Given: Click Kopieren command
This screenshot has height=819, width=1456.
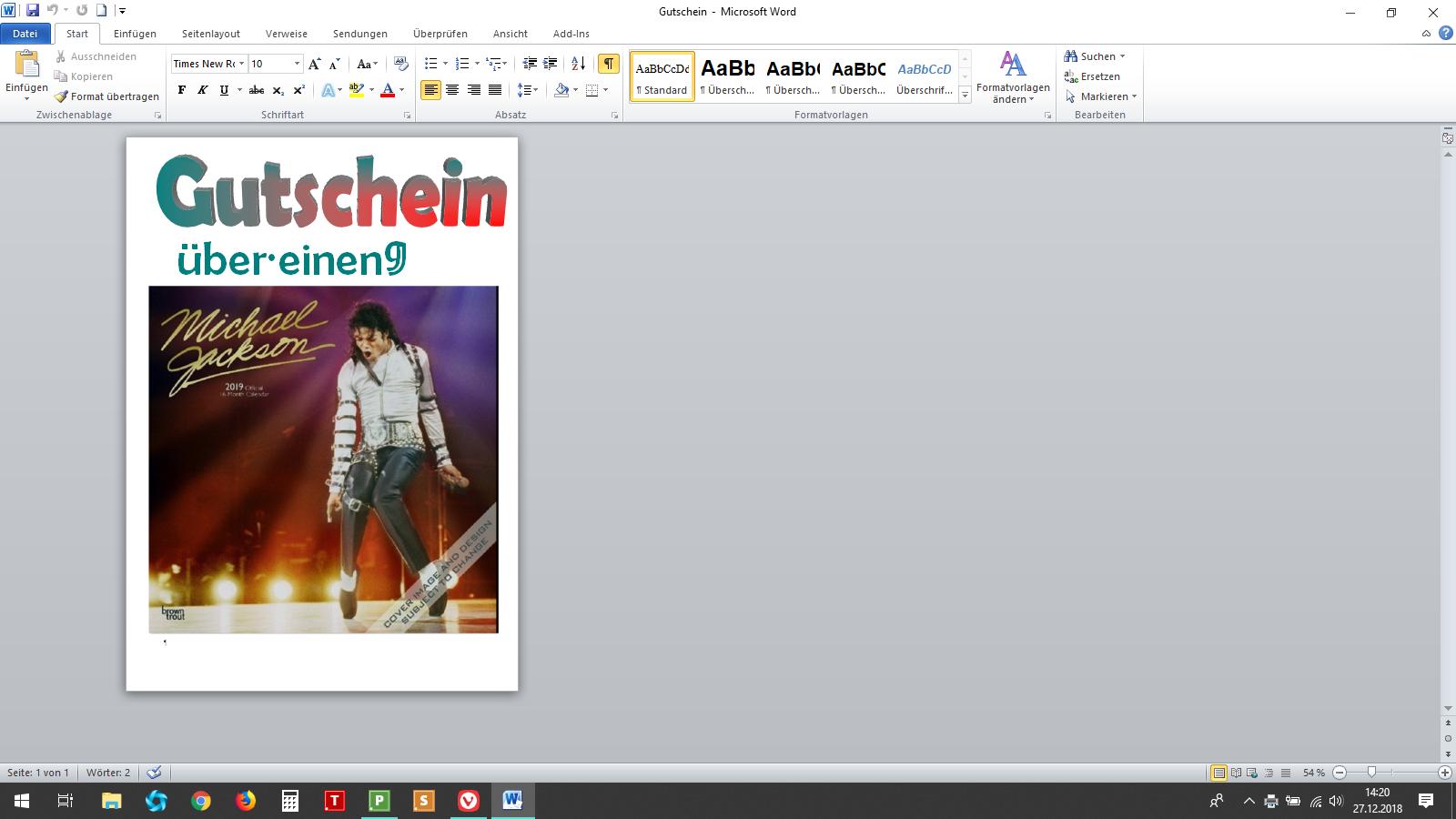Looking at the screenshot, I should coord(84,76).
